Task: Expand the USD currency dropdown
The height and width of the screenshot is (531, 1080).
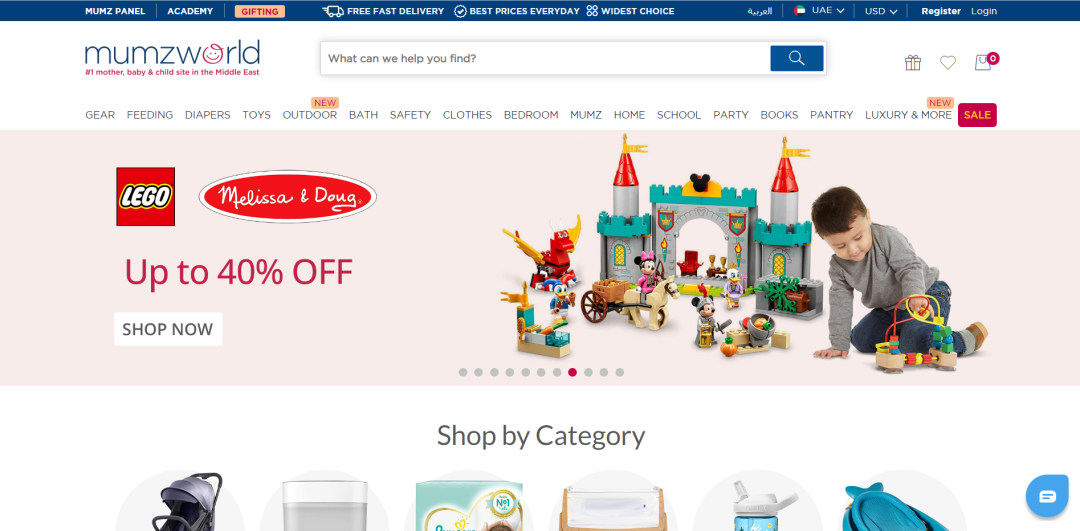Action: pos(881,11)
